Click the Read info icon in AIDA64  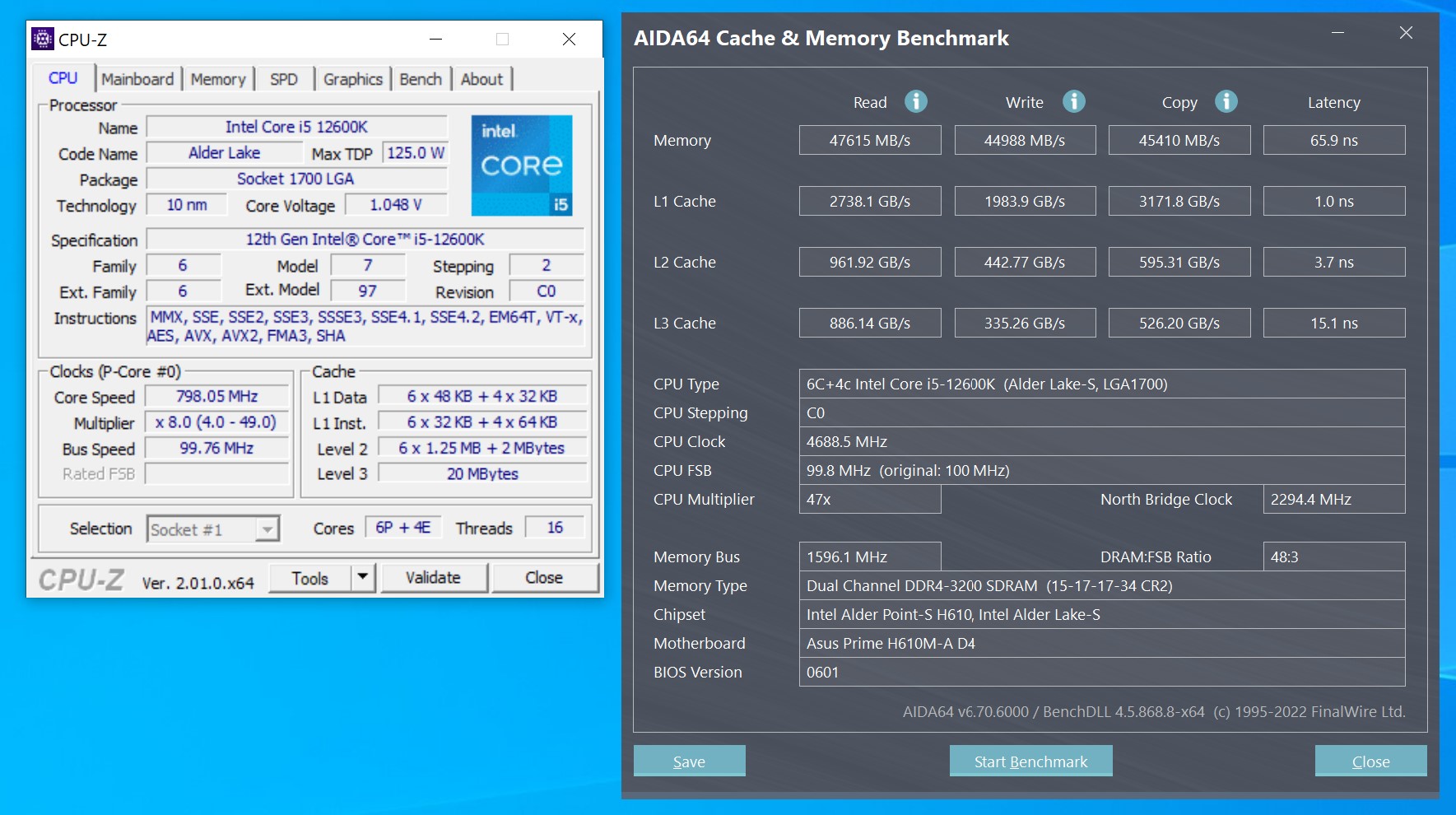[x=916, y=101]
